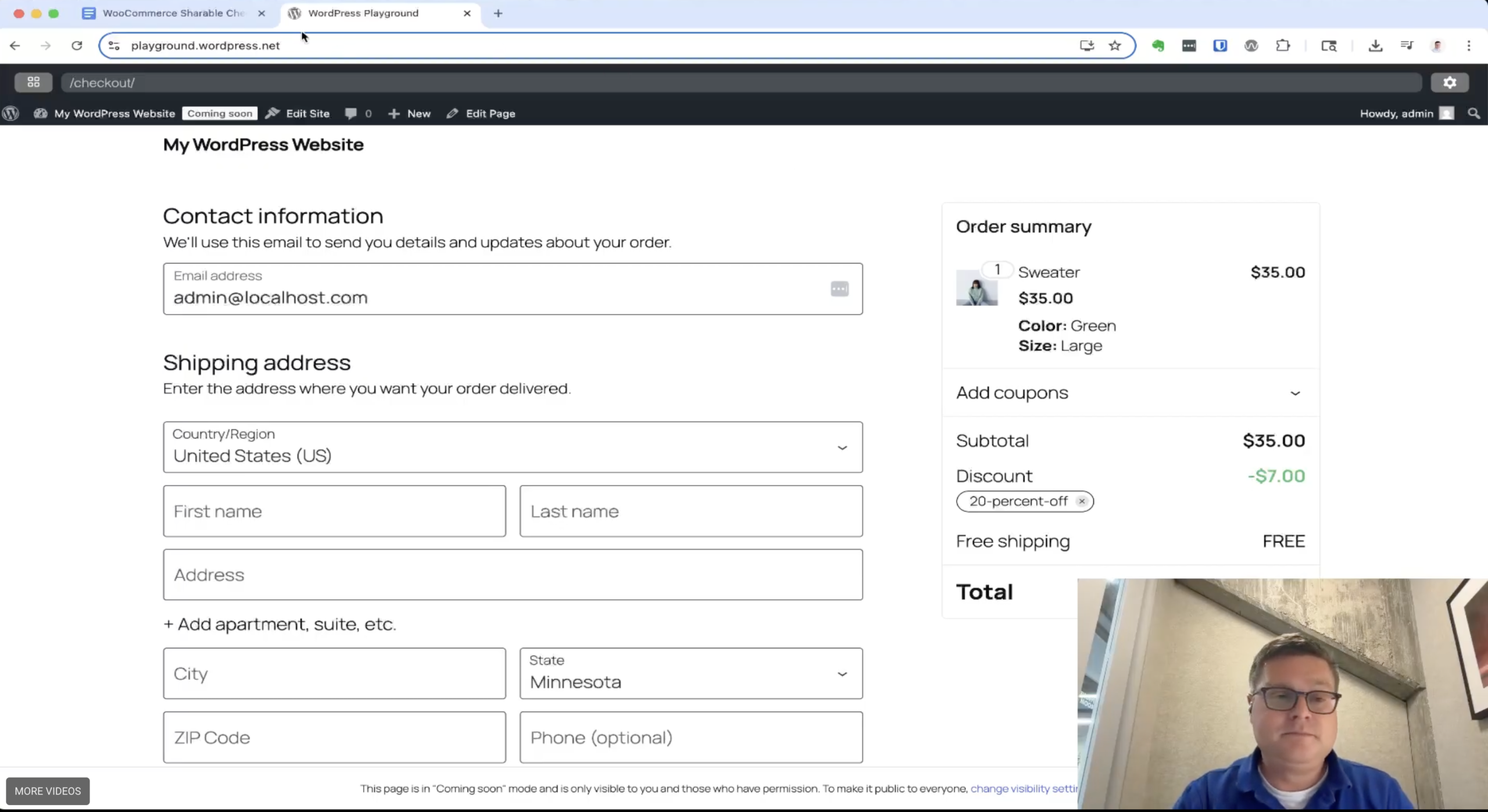This screenshot has width=1488, height=812.
Task: Open the Evernote elephant extension icon
Action: (1158, 45)
